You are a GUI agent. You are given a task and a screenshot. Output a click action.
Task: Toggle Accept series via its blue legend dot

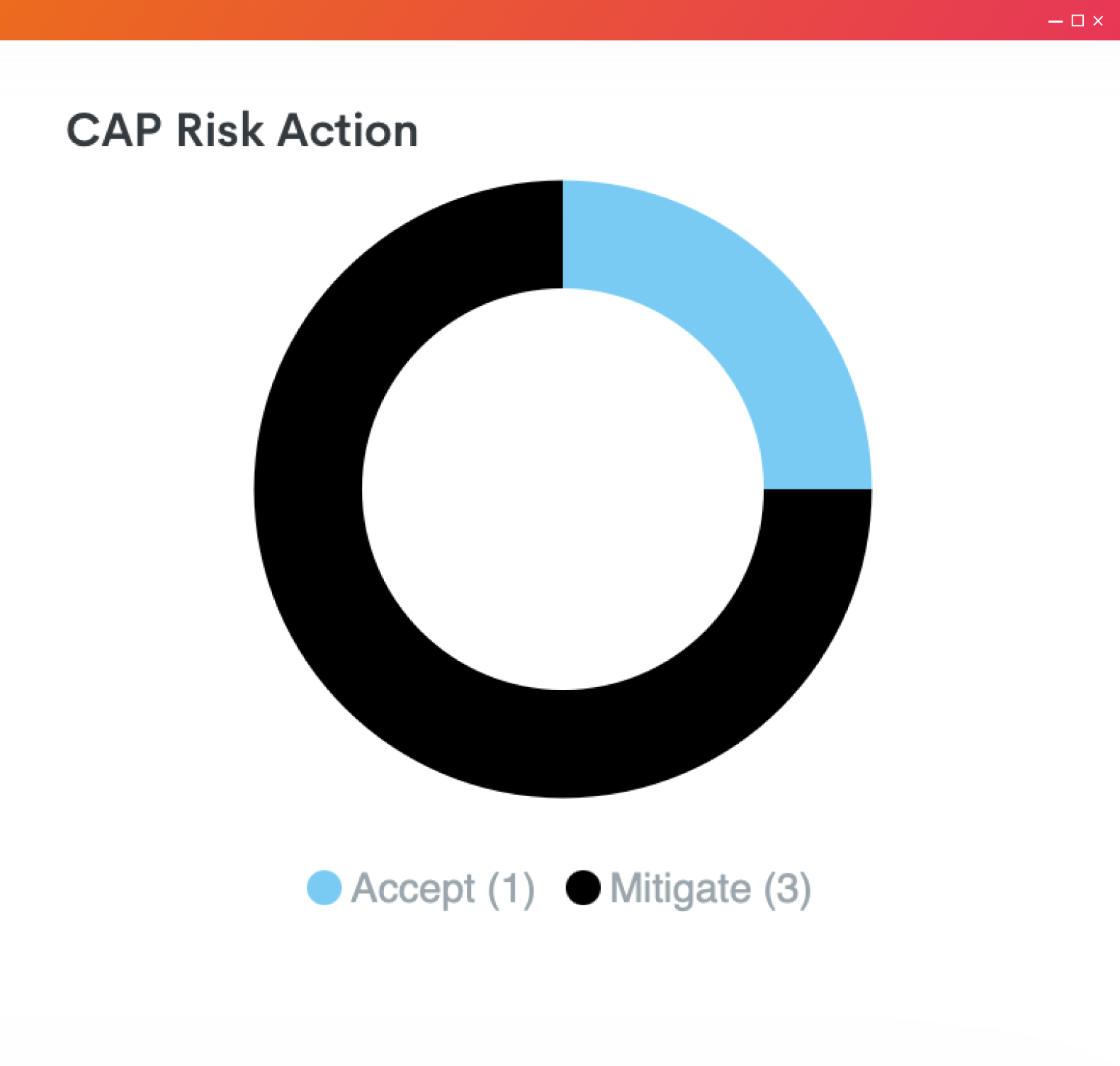[324, 888]
